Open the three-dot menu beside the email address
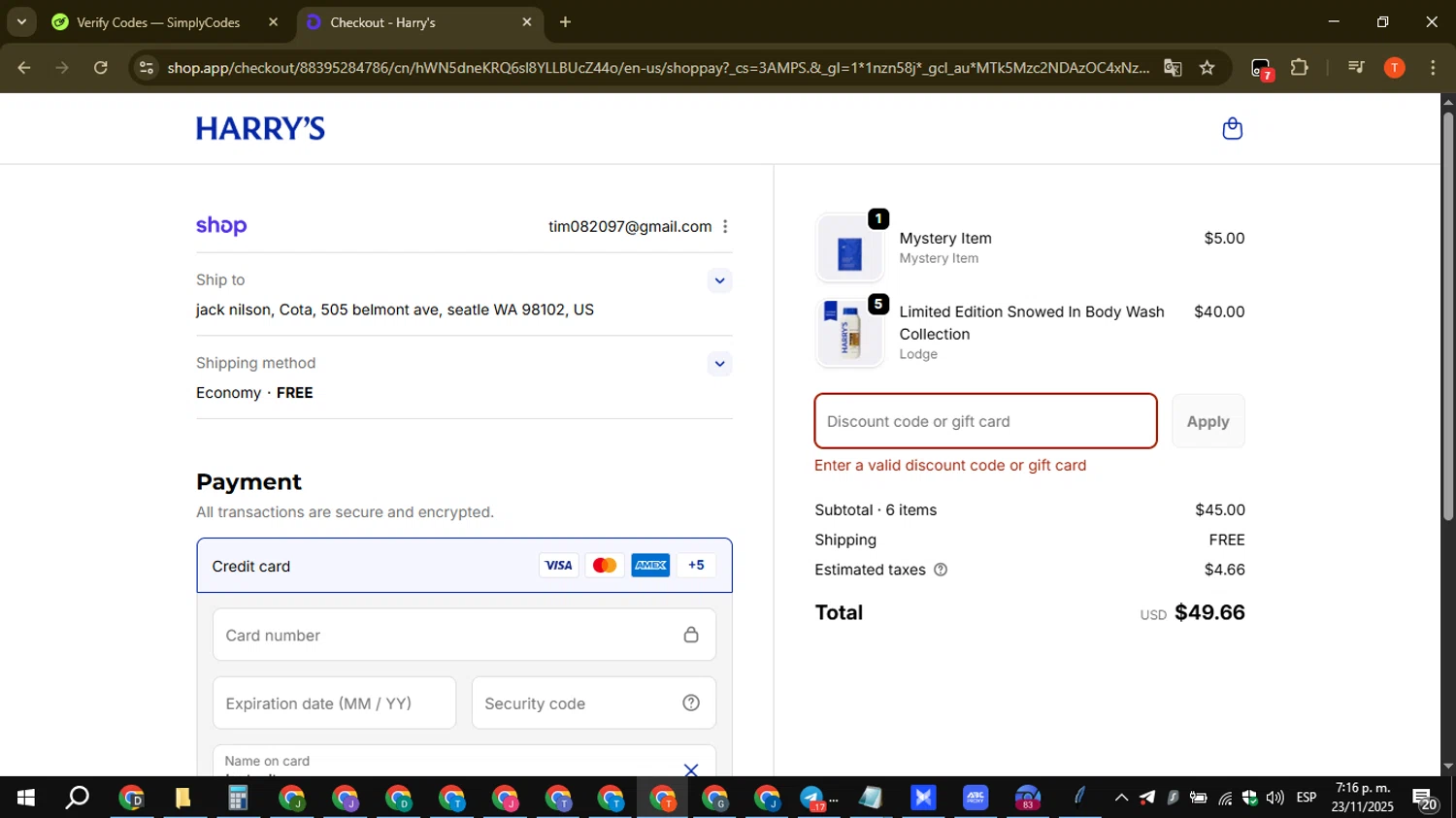This screenshot has width=1456, height=818. coord(725,226)
